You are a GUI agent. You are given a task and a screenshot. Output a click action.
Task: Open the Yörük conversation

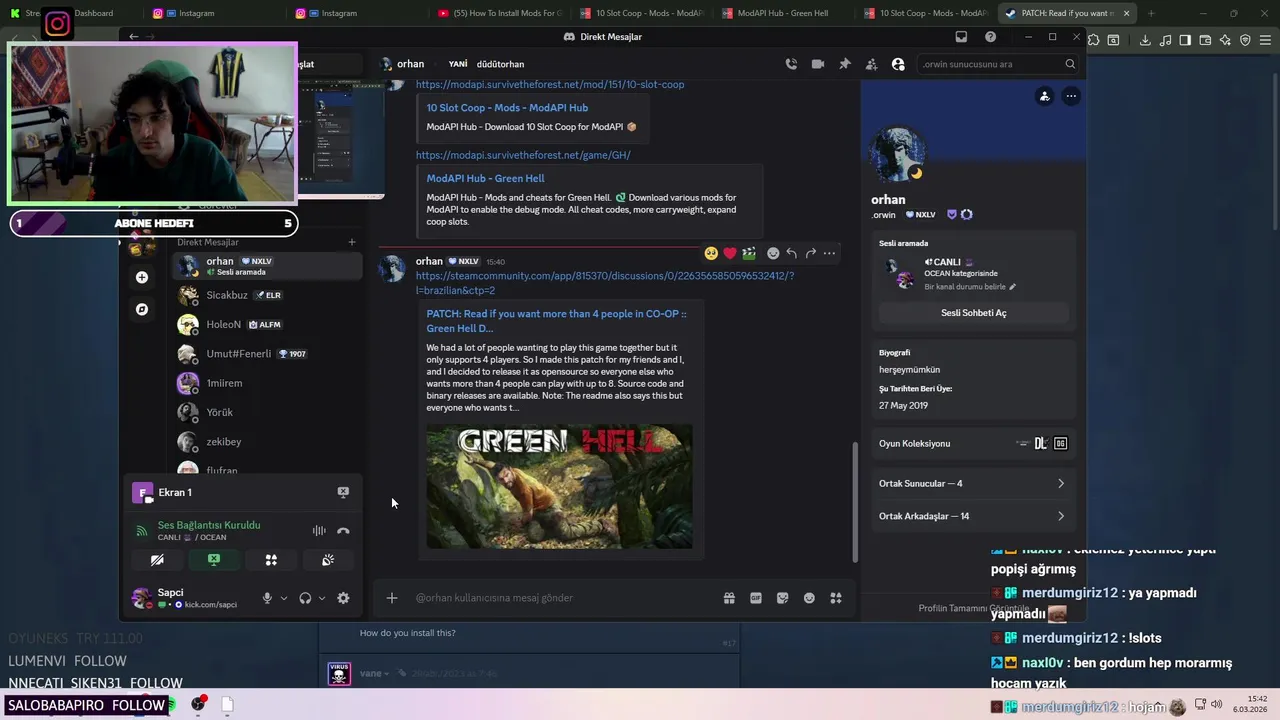(x=266, y=412)
